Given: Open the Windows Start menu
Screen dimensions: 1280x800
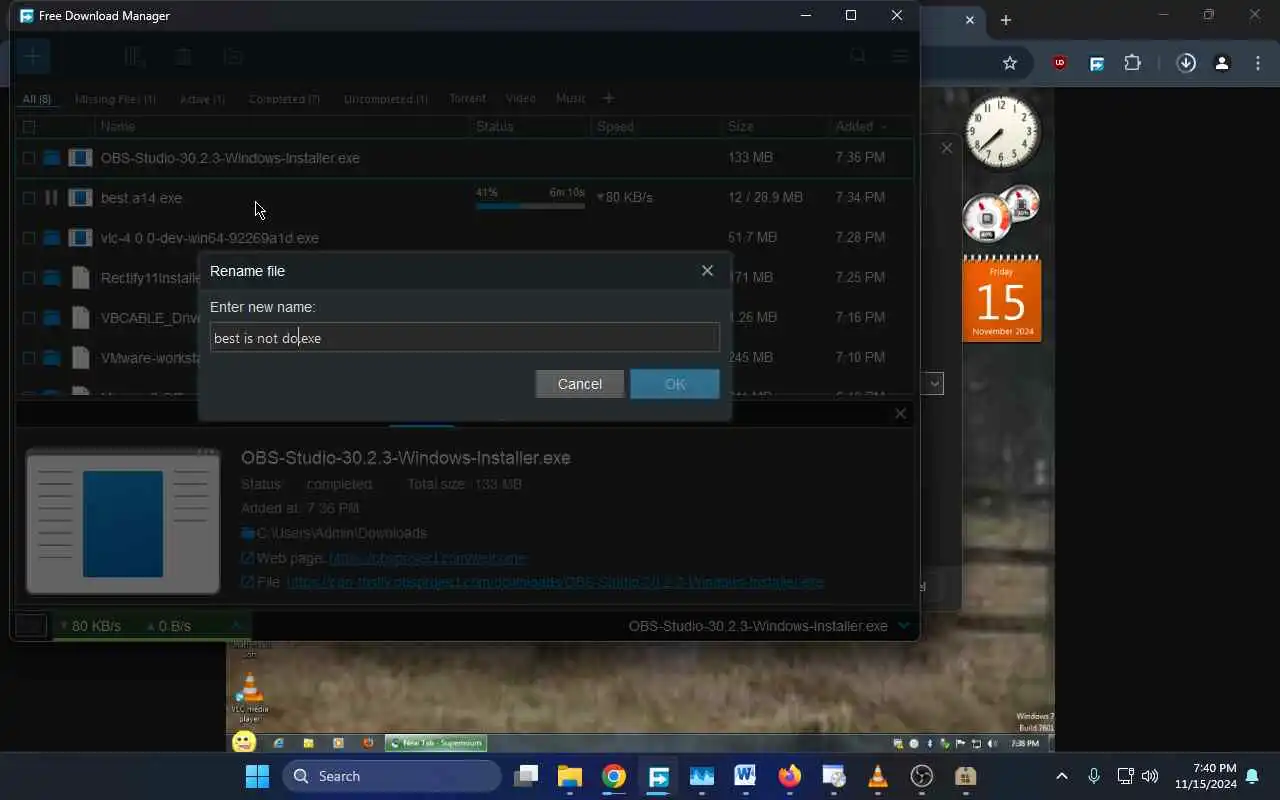Looking at the screenshot, I should (x=257, y=776).
